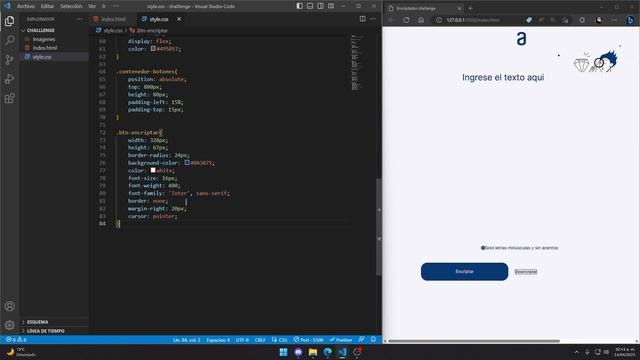This screenshot has height=360, width=640.
Task: Toggle the bottom panel layout icon
Action: click(x=310, y=6)
